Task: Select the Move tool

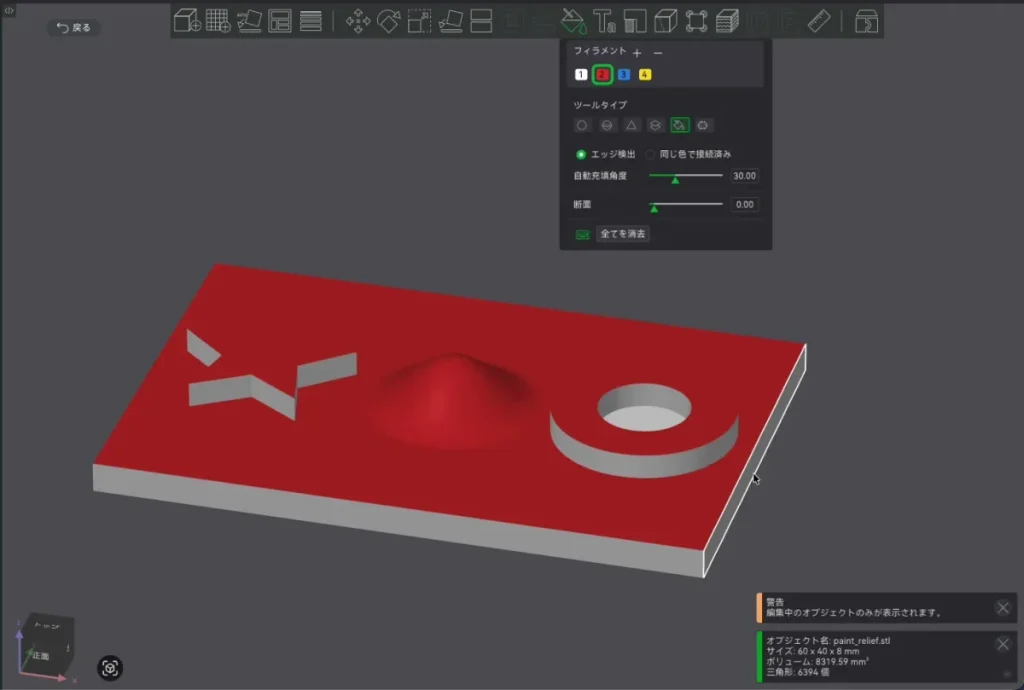Action: (x=358, y=21)
